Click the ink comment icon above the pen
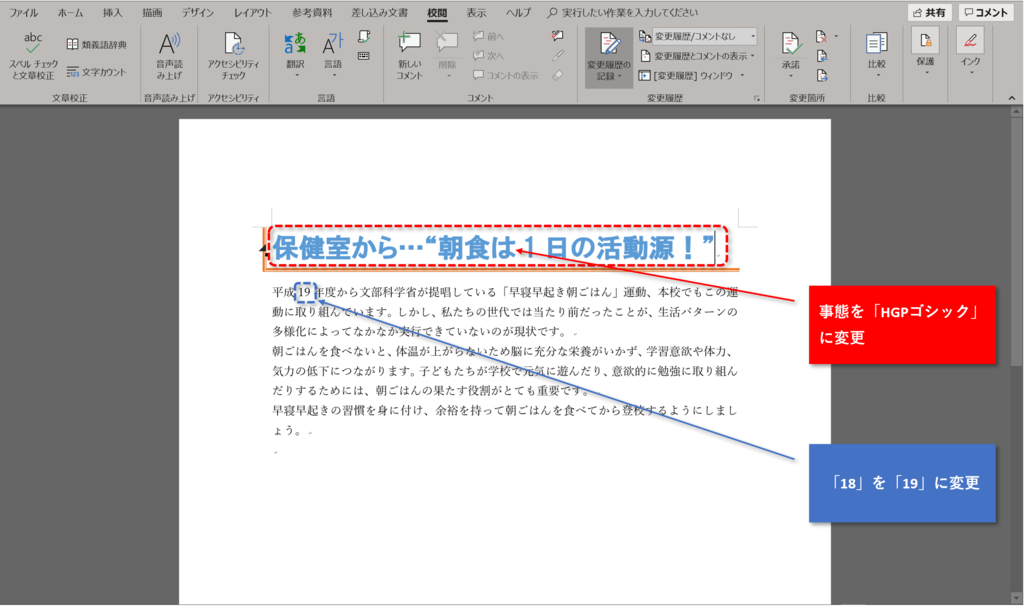This screenshot has height=607, width=1024. [557, 36]
